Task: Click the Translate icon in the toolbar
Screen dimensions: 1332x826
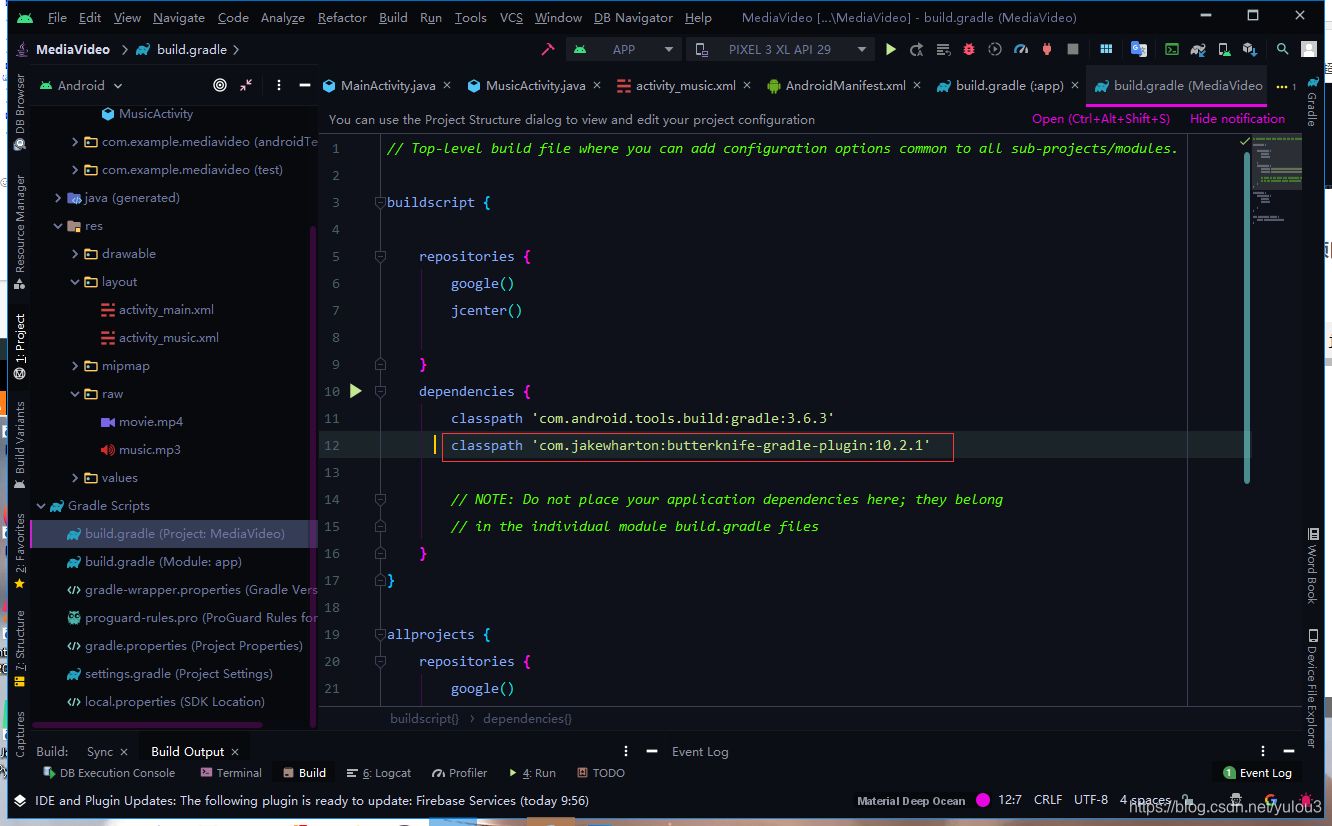Action: tap(1139, 49)
